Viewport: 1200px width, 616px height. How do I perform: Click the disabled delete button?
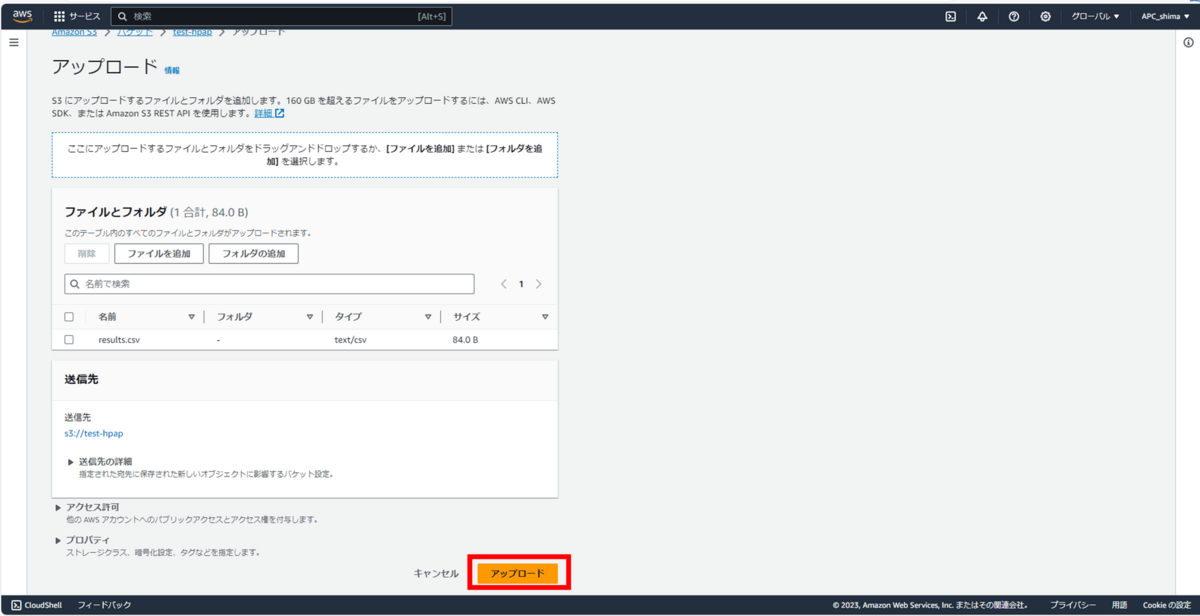click(x=87, y=254)
